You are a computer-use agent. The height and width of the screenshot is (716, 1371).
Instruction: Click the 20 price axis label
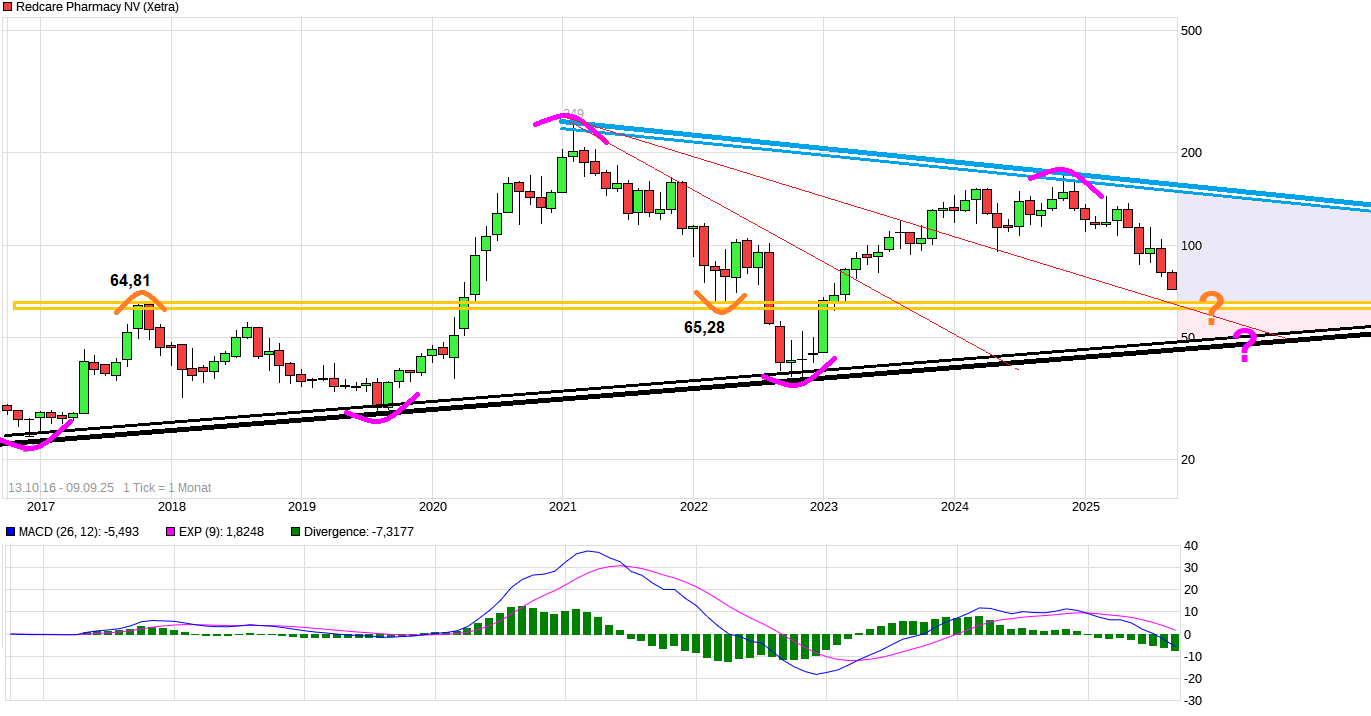1188,460
